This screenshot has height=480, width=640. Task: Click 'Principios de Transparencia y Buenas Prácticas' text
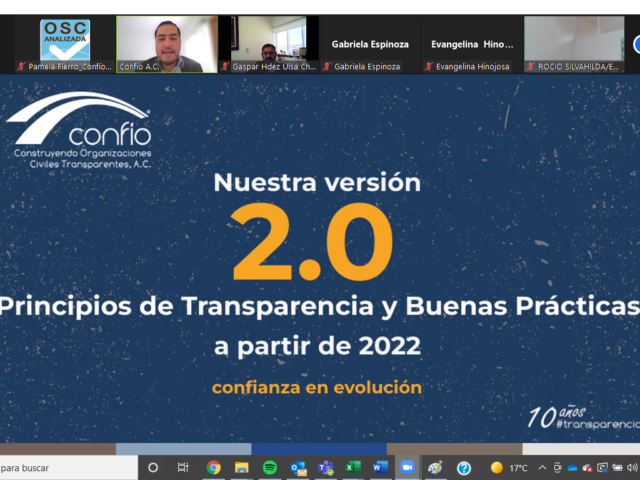[320, 307]
